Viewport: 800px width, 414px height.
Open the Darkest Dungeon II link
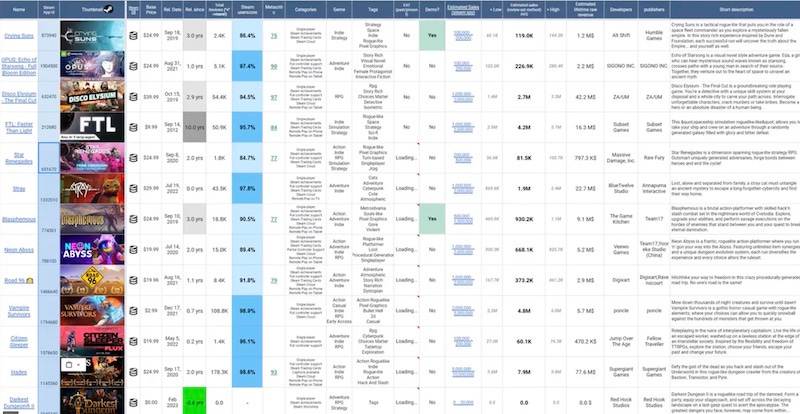[19, 403]
